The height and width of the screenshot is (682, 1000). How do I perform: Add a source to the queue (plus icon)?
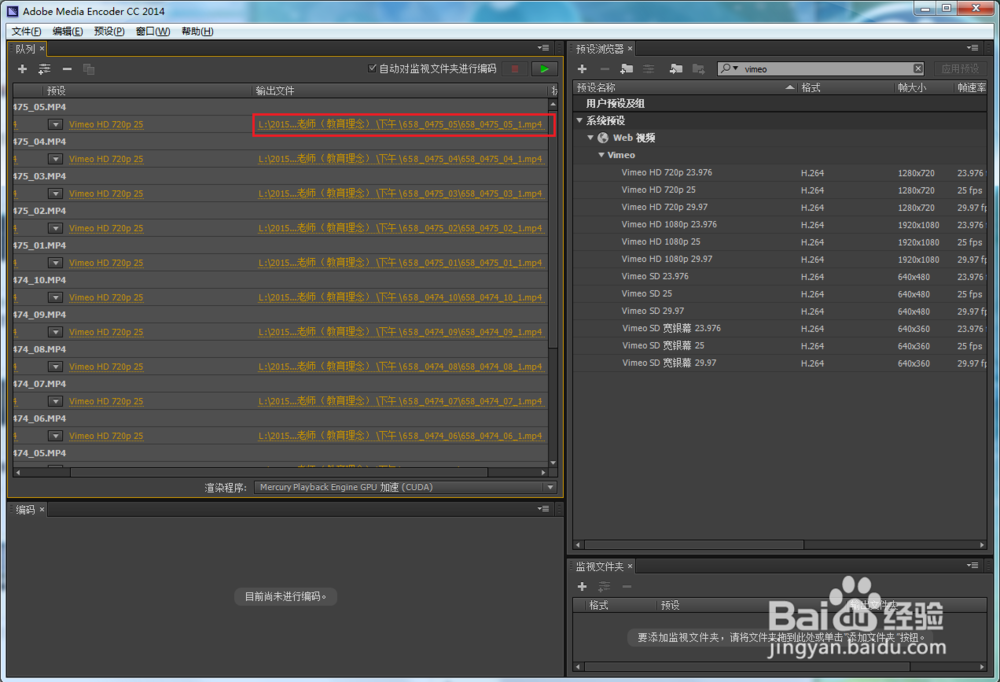pyautogui.click(x=22, y=69)
